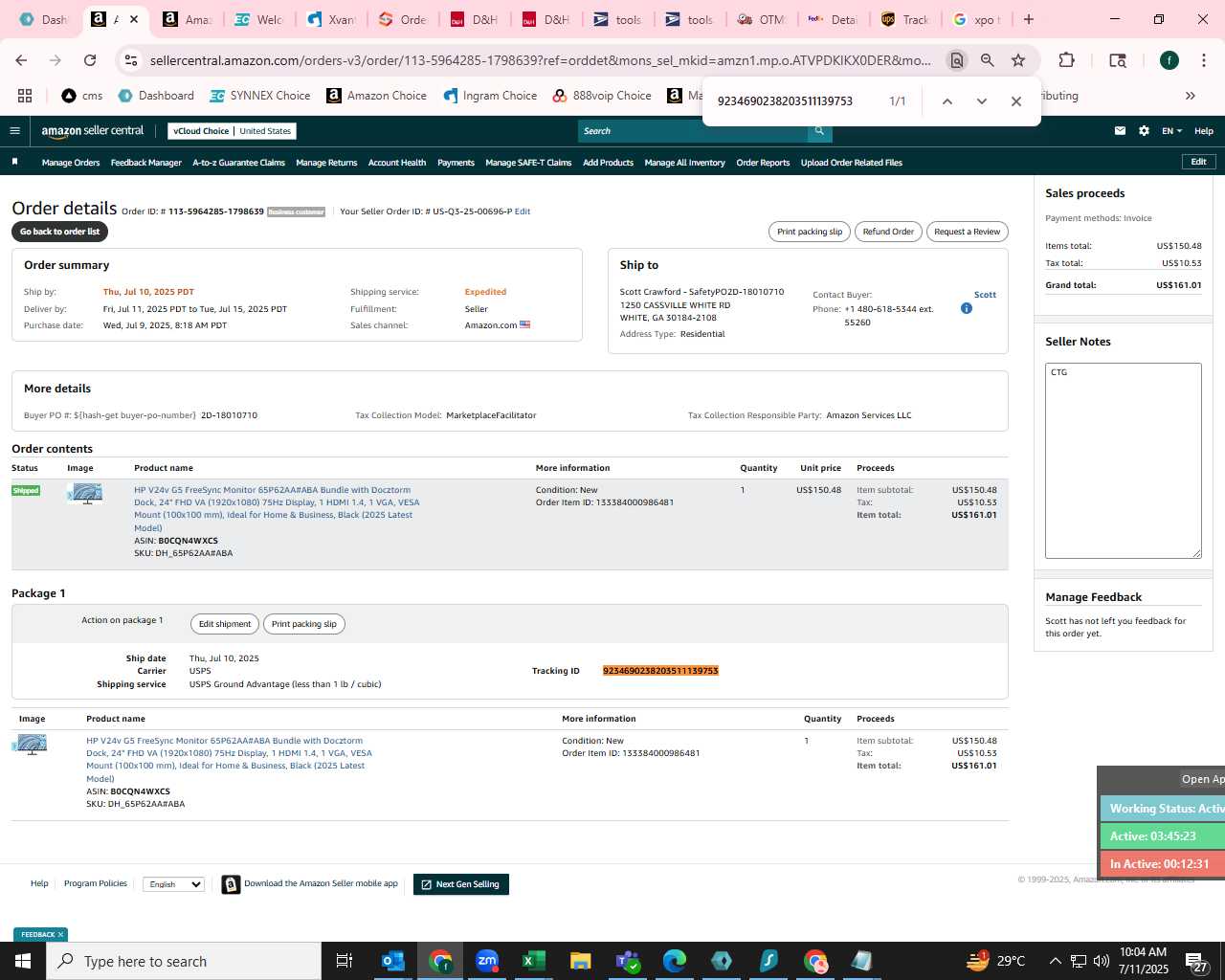Open the Help link in header
The image size is (1225, 980).
click(x=1204, y=131)
